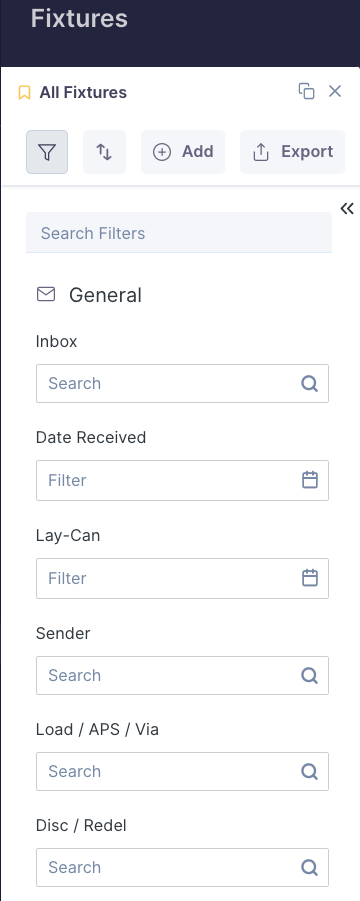The image size is (360, 901).
Task: Click the Disc / Redel search magnifier icon
Action: click(309, 867)
